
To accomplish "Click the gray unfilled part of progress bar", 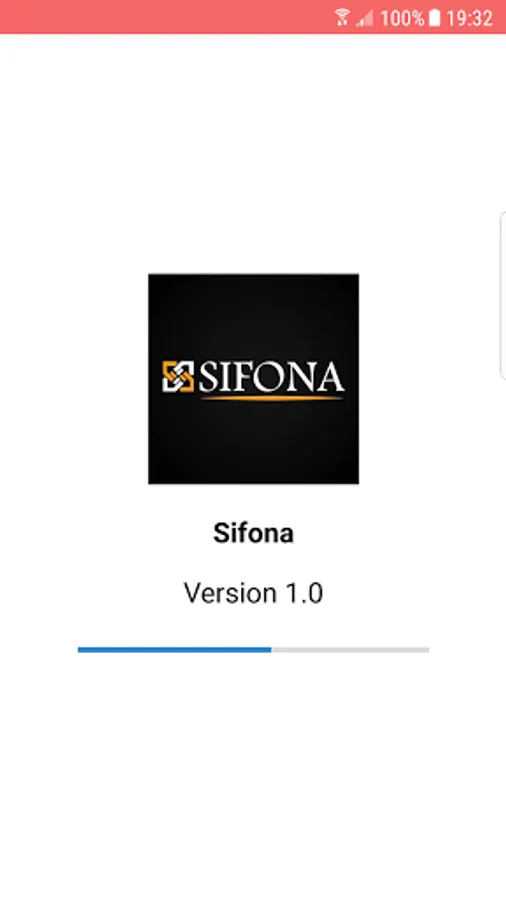I will click(x=350, y=650).
